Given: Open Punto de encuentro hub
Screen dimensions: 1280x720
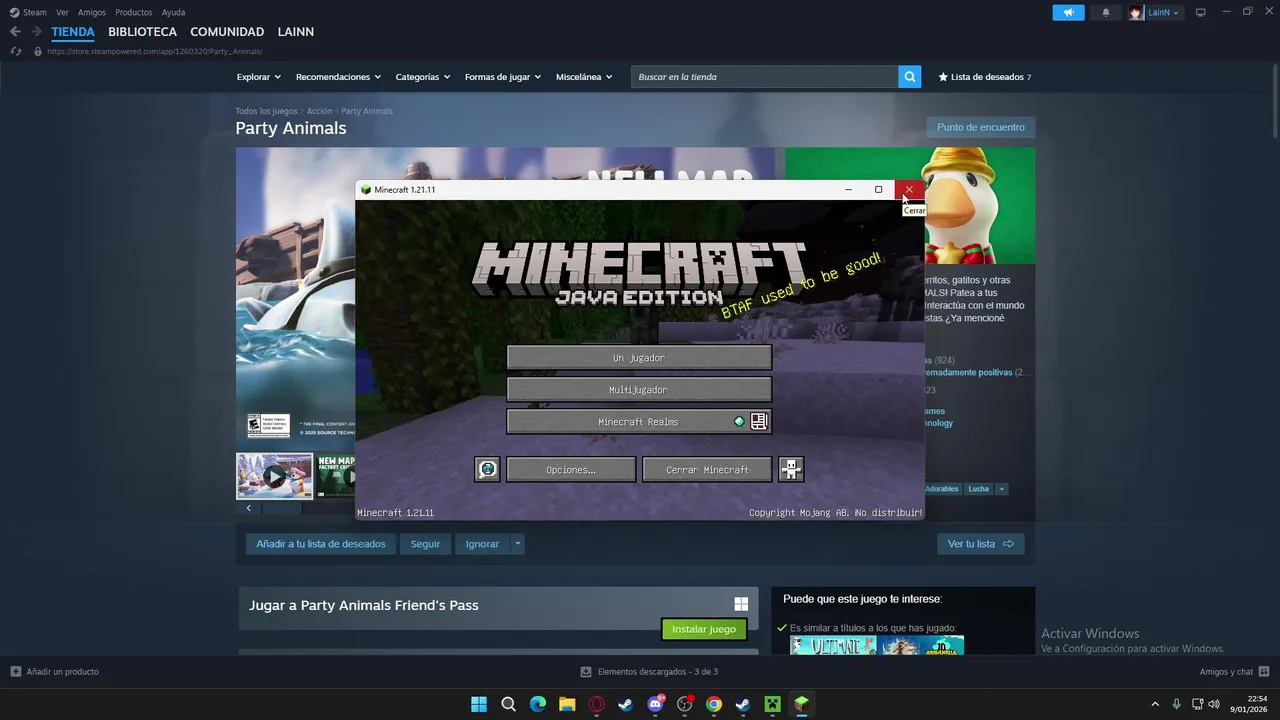Looking at the screenshot, I should pos(981,128).
